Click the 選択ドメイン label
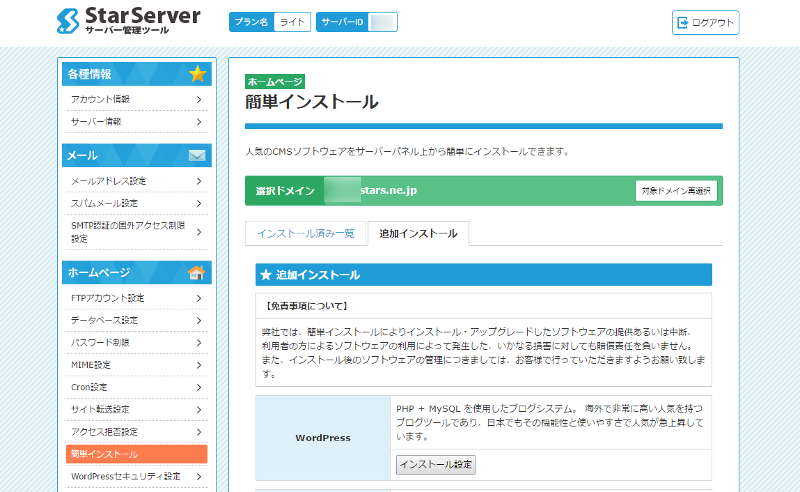The width and height of the screenshot is (800, 492). pyautogui.click(x=285, y=191)
